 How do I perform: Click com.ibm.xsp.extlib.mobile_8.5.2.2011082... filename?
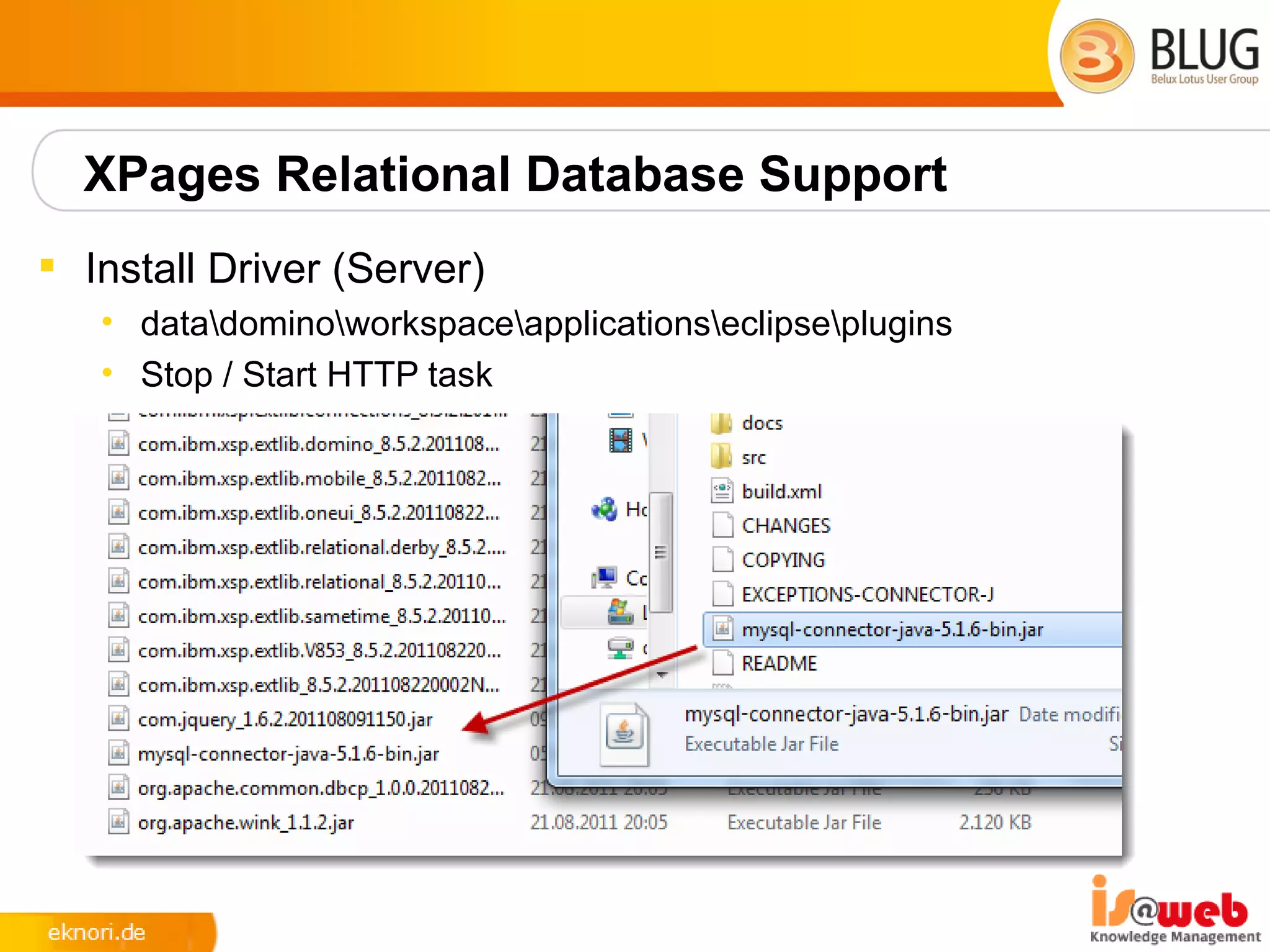pyautogui.click(x=319, y=478)
